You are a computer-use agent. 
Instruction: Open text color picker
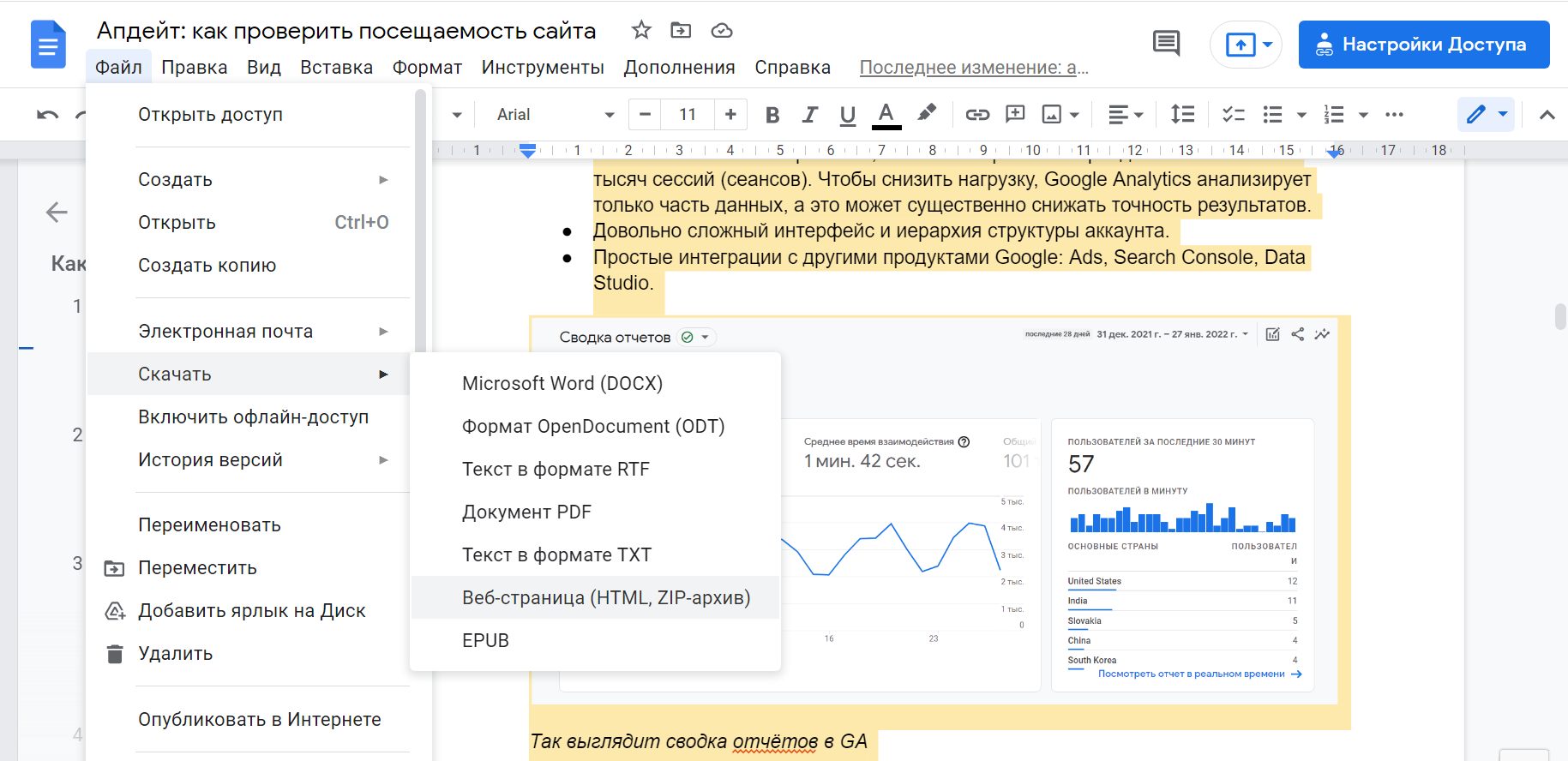(886, 115)
